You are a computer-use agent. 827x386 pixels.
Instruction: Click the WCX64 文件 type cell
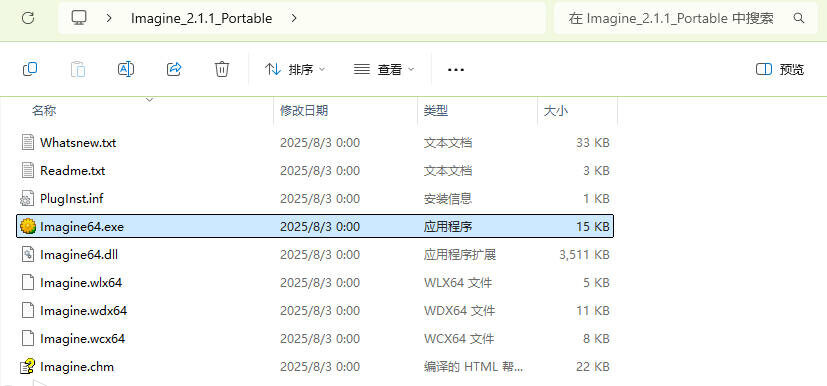coord(459,339)
